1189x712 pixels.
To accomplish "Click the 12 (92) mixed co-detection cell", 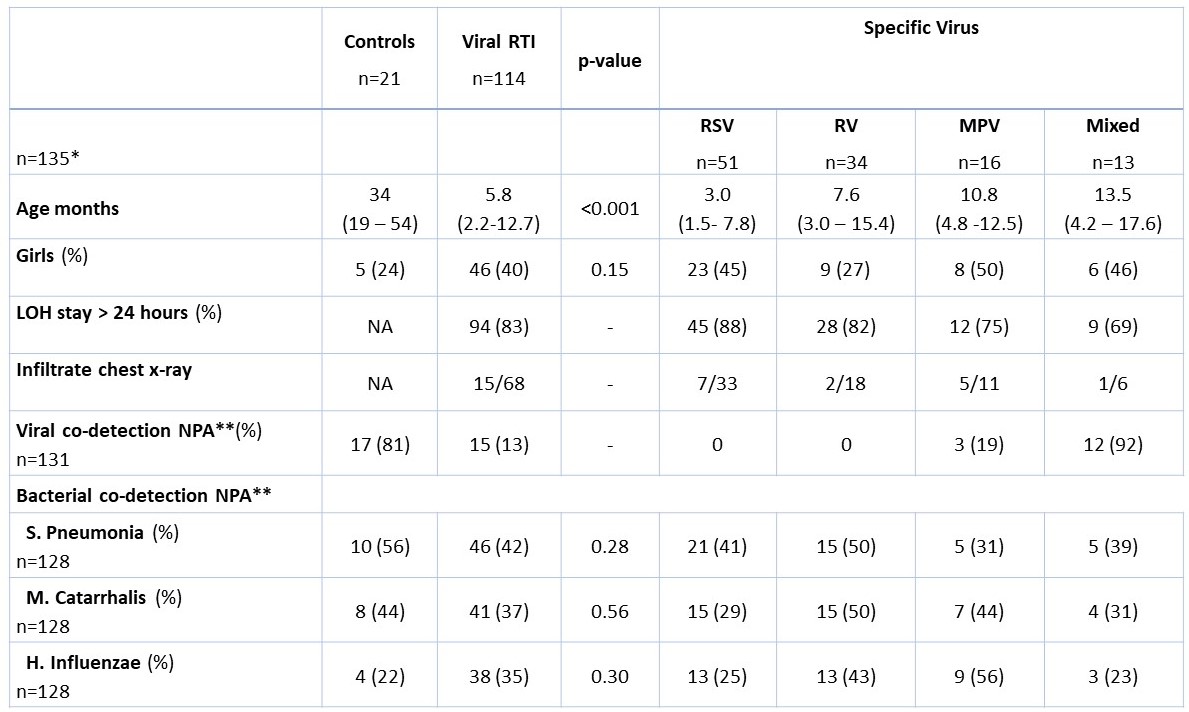I will coord(1112,444).
